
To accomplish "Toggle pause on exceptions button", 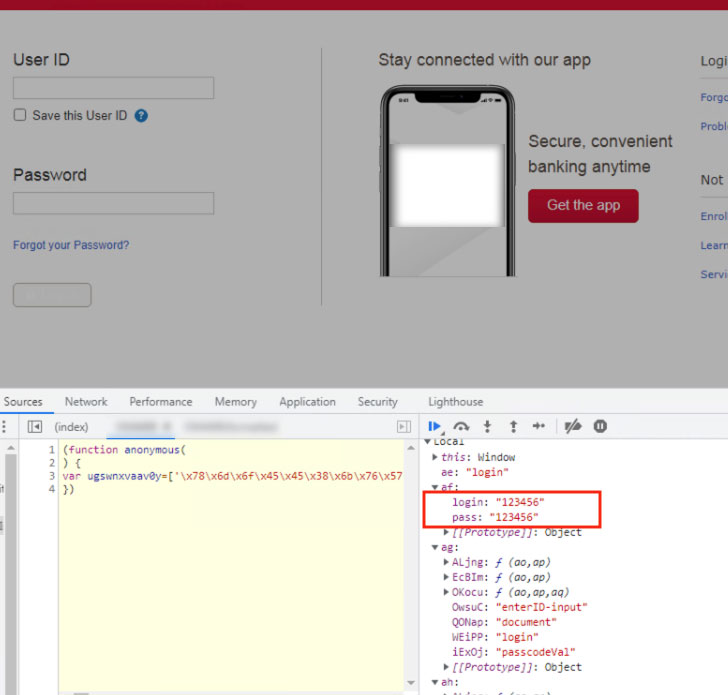I will point(600,427).
